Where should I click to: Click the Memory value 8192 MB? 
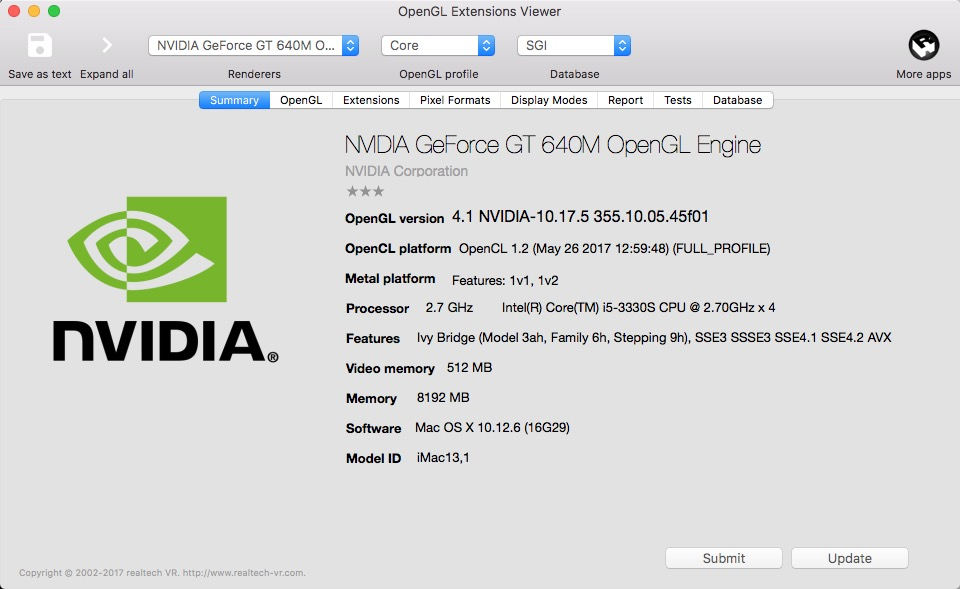(x=443, y=397)
